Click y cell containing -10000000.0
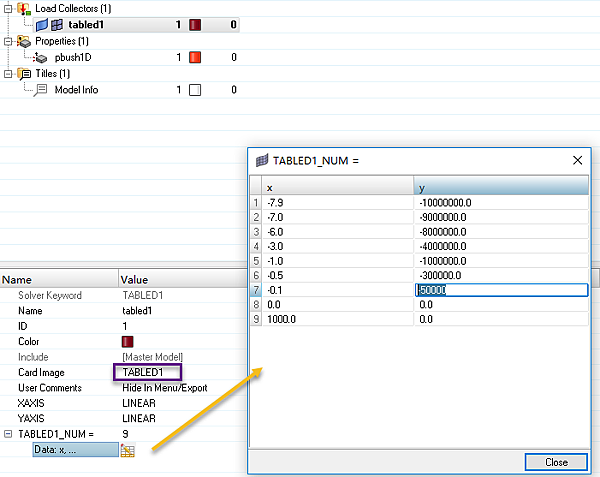Viewport: 600px width, 477px height. point(501,203)
